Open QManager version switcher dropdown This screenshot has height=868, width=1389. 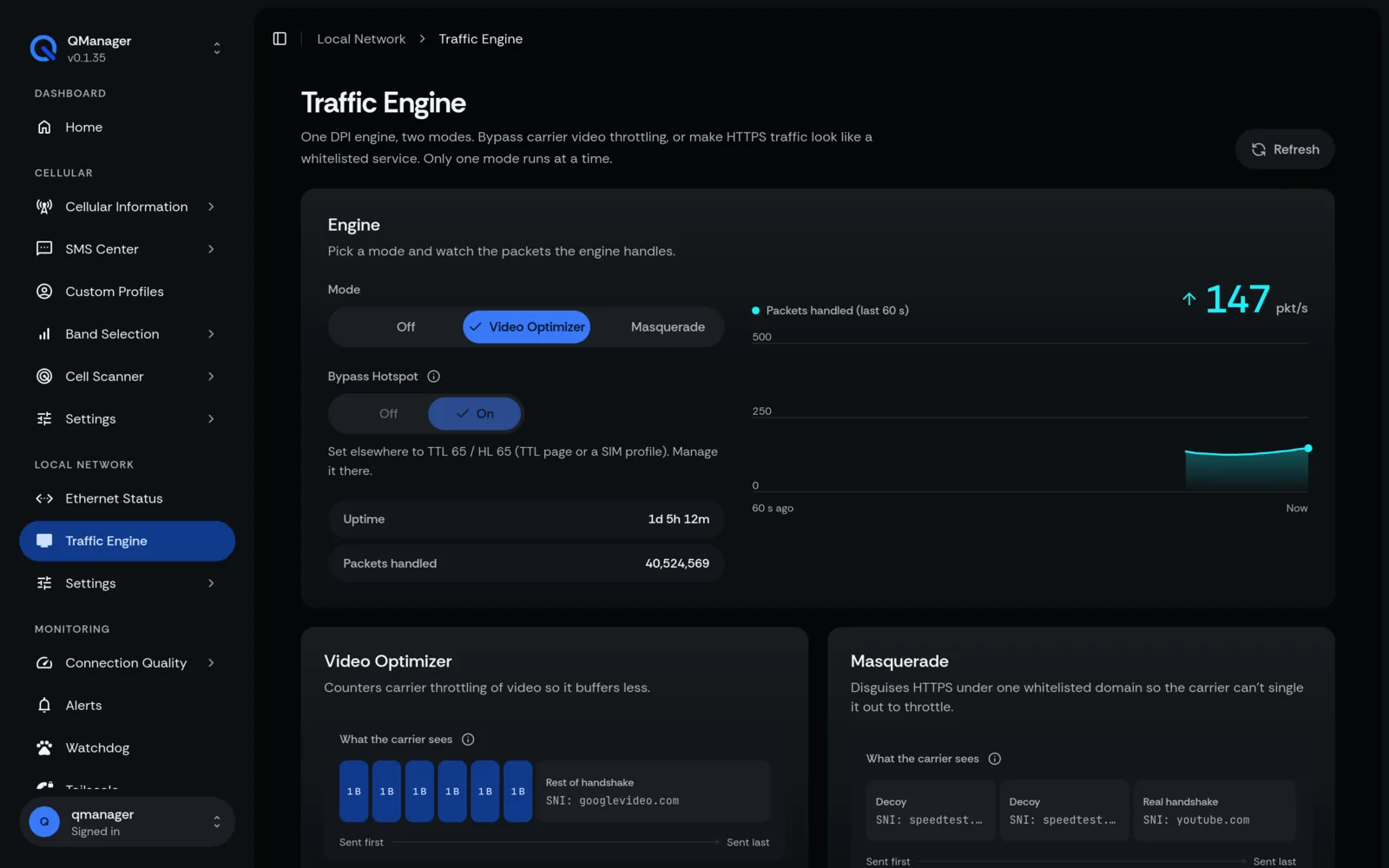click(x=217, y=49)
